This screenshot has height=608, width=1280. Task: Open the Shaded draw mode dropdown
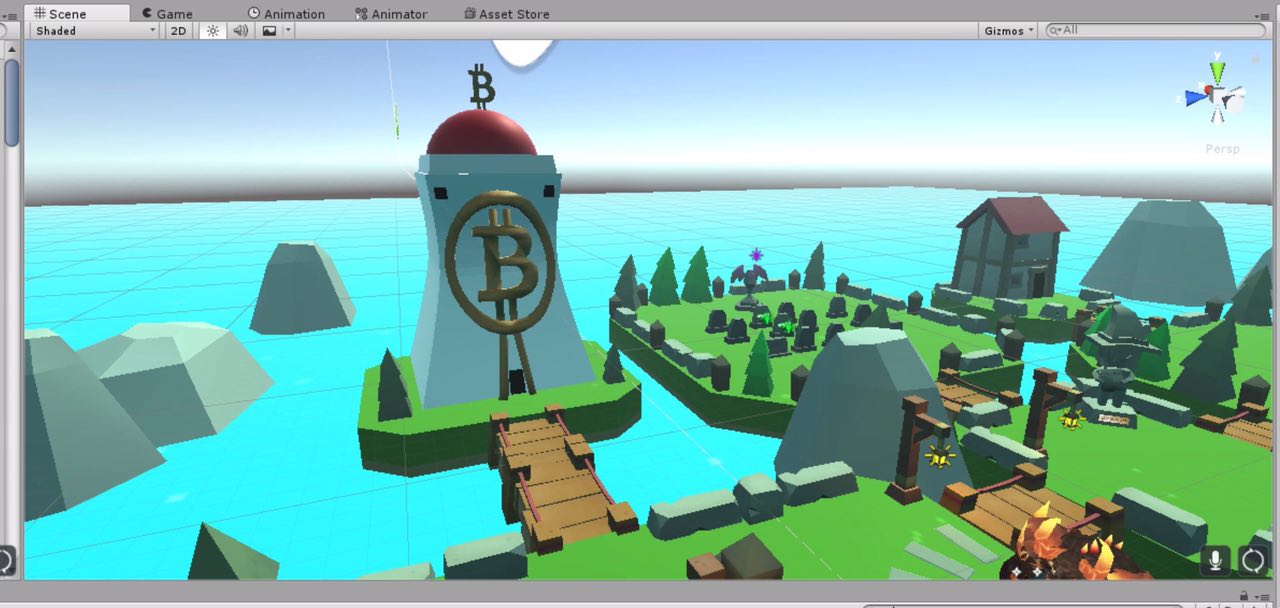95,31
